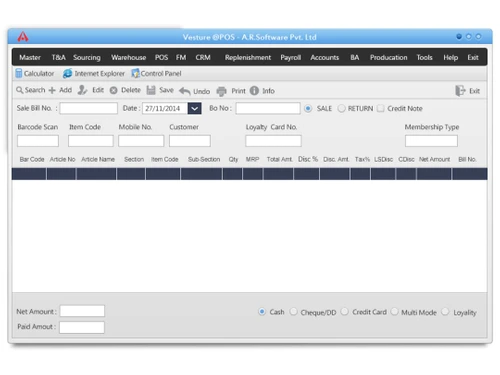Launch Internet Explorer icon
This screenshot has height=375, width=500.
[67, 73]
